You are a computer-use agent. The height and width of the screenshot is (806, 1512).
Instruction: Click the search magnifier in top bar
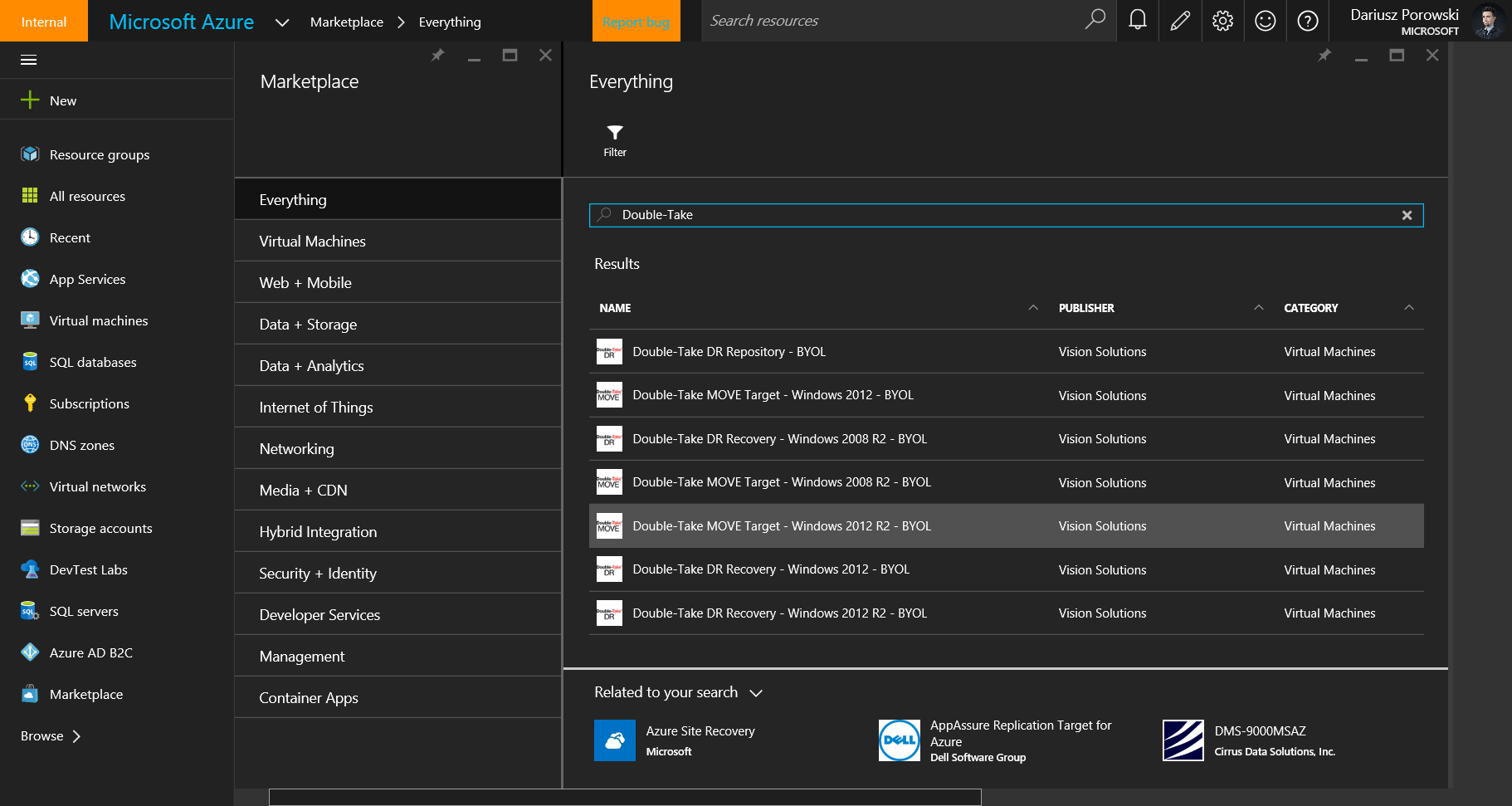click(x=1095, y=19)
